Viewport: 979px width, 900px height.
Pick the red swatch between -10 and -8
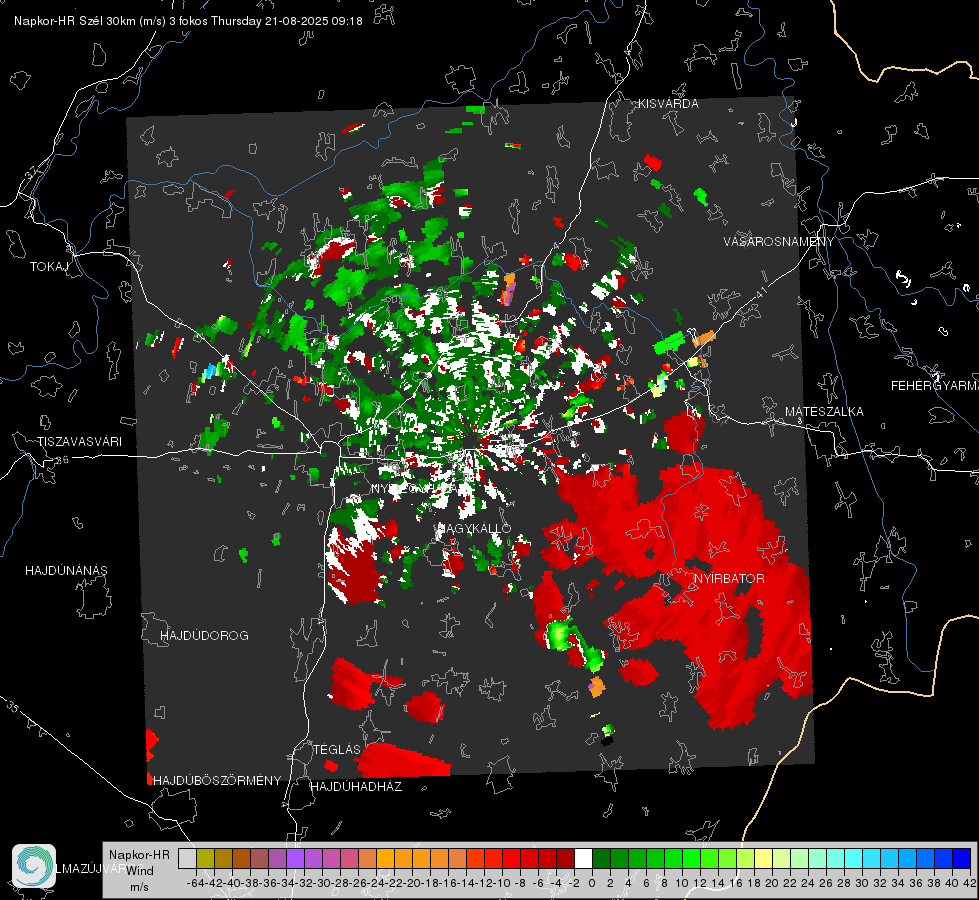click(511, 858)
